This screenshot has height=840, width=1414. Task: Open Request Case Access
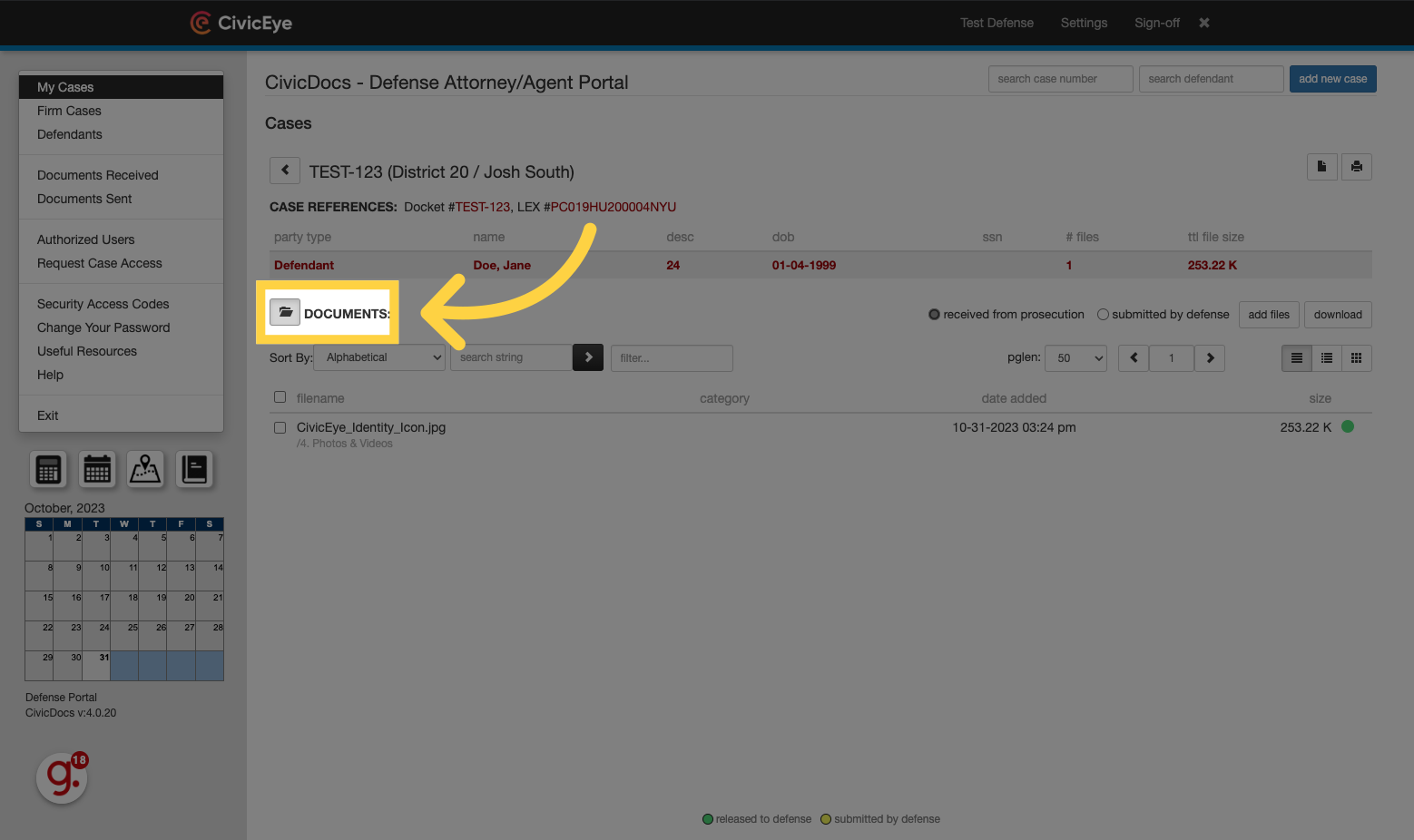[x=121, y=263]
